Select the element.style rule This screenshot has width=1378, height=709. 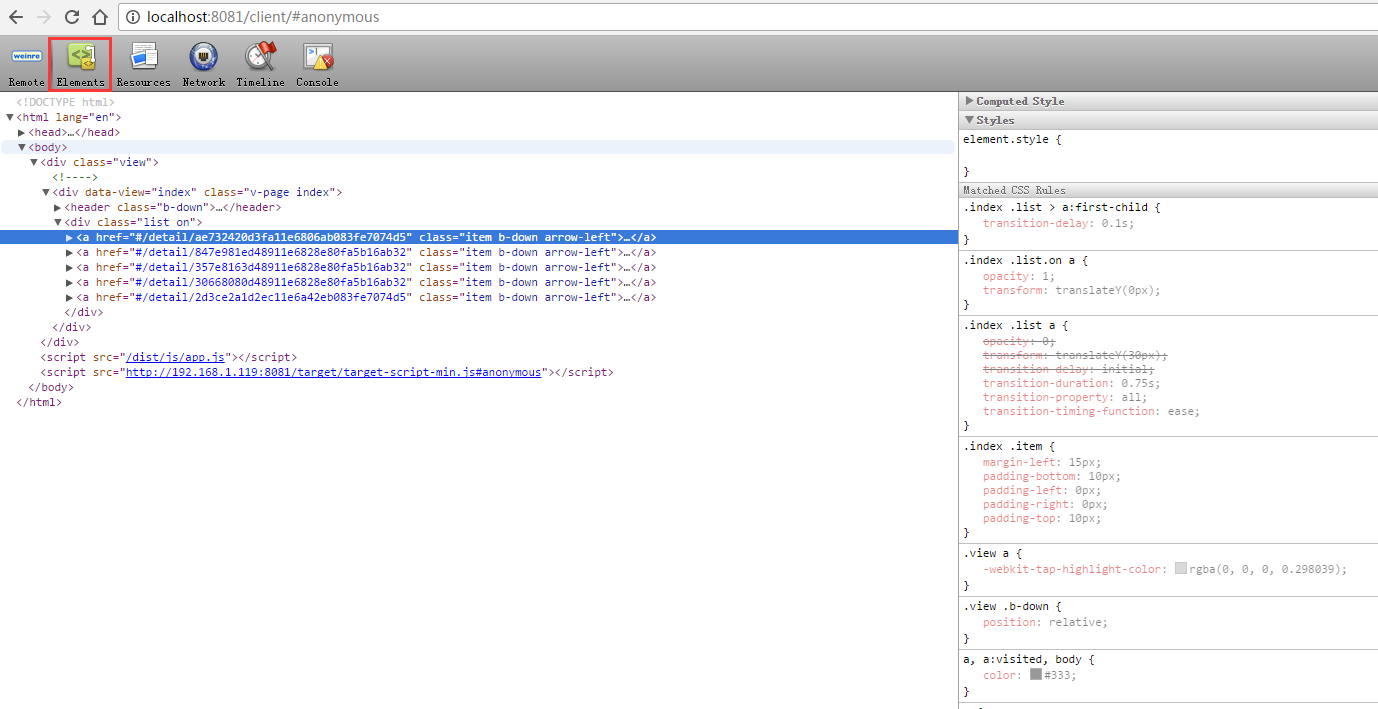pos(1012,139)
